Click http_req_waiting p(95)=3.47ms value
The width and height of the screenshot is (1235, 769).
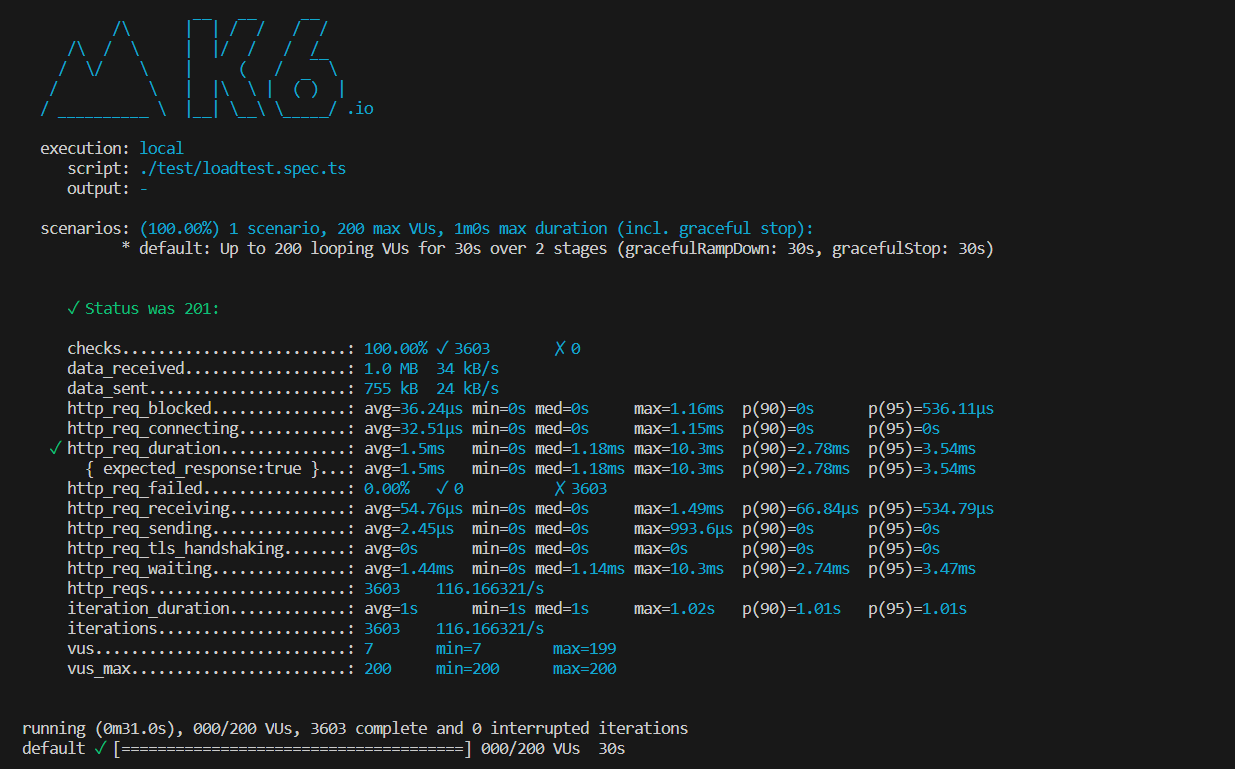click(922, 568)
